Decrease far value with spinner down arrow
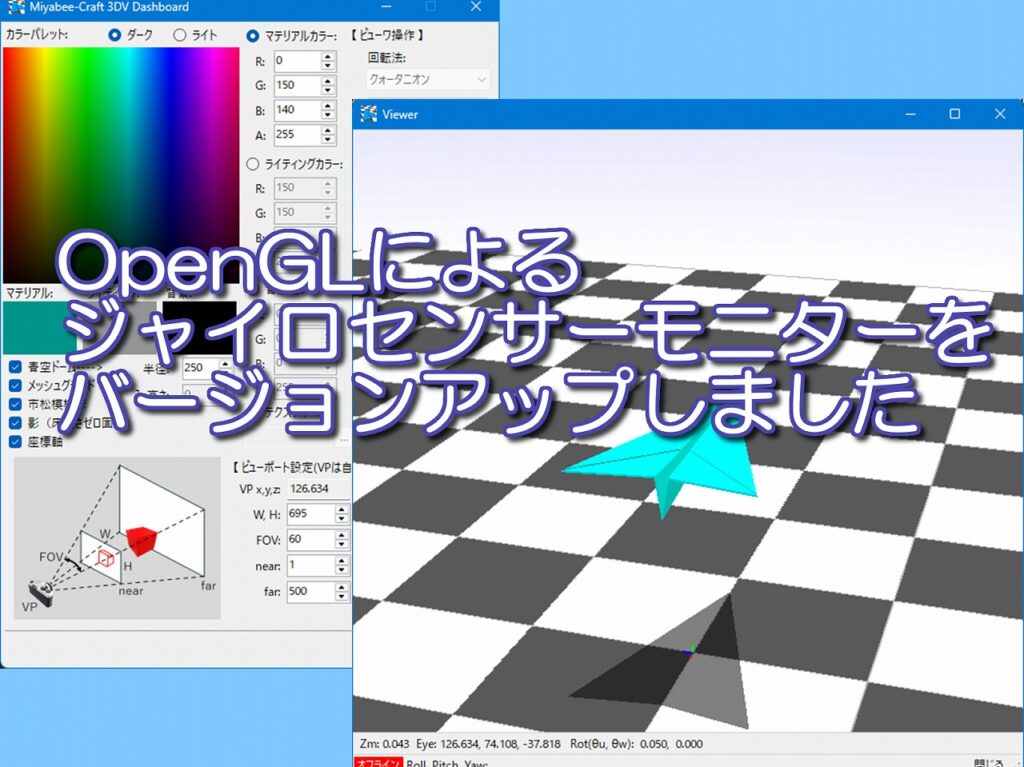Viewport: 1024px width, 767px height. pos(342,596)
